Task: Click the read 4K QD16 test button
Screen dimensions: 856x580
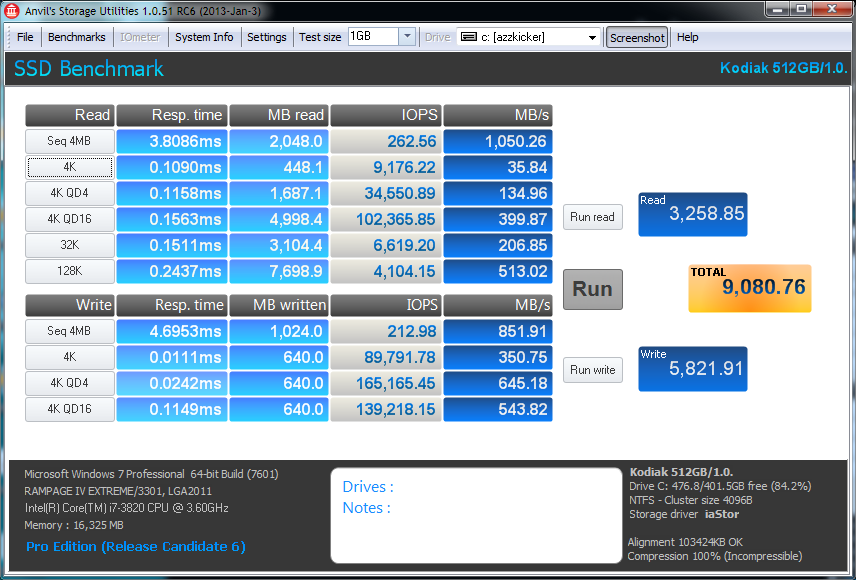Action: pos(70,219)
